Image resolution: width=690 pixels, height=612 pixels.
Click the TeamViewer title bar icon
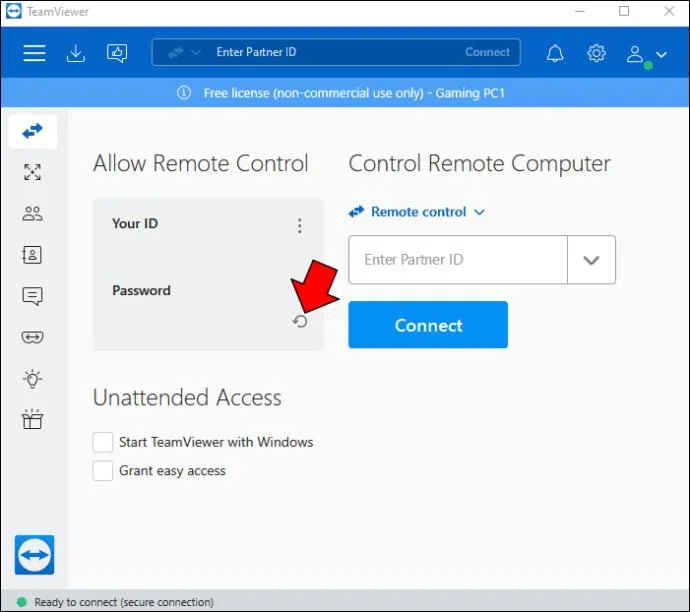pos(14,11)
